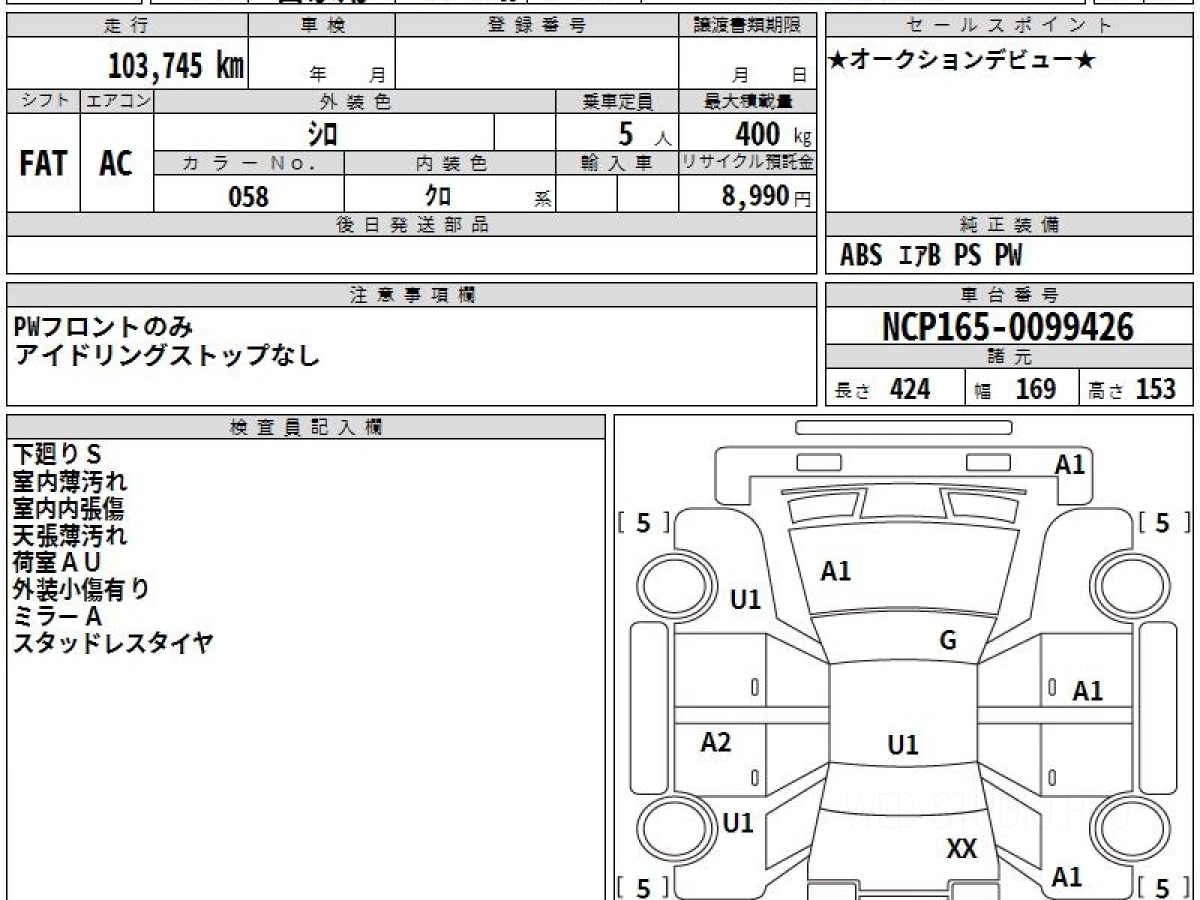The width and height of the screenshot is (1200, 900).
Task: Click the カラーNo. header
Action: pos(249,163)
